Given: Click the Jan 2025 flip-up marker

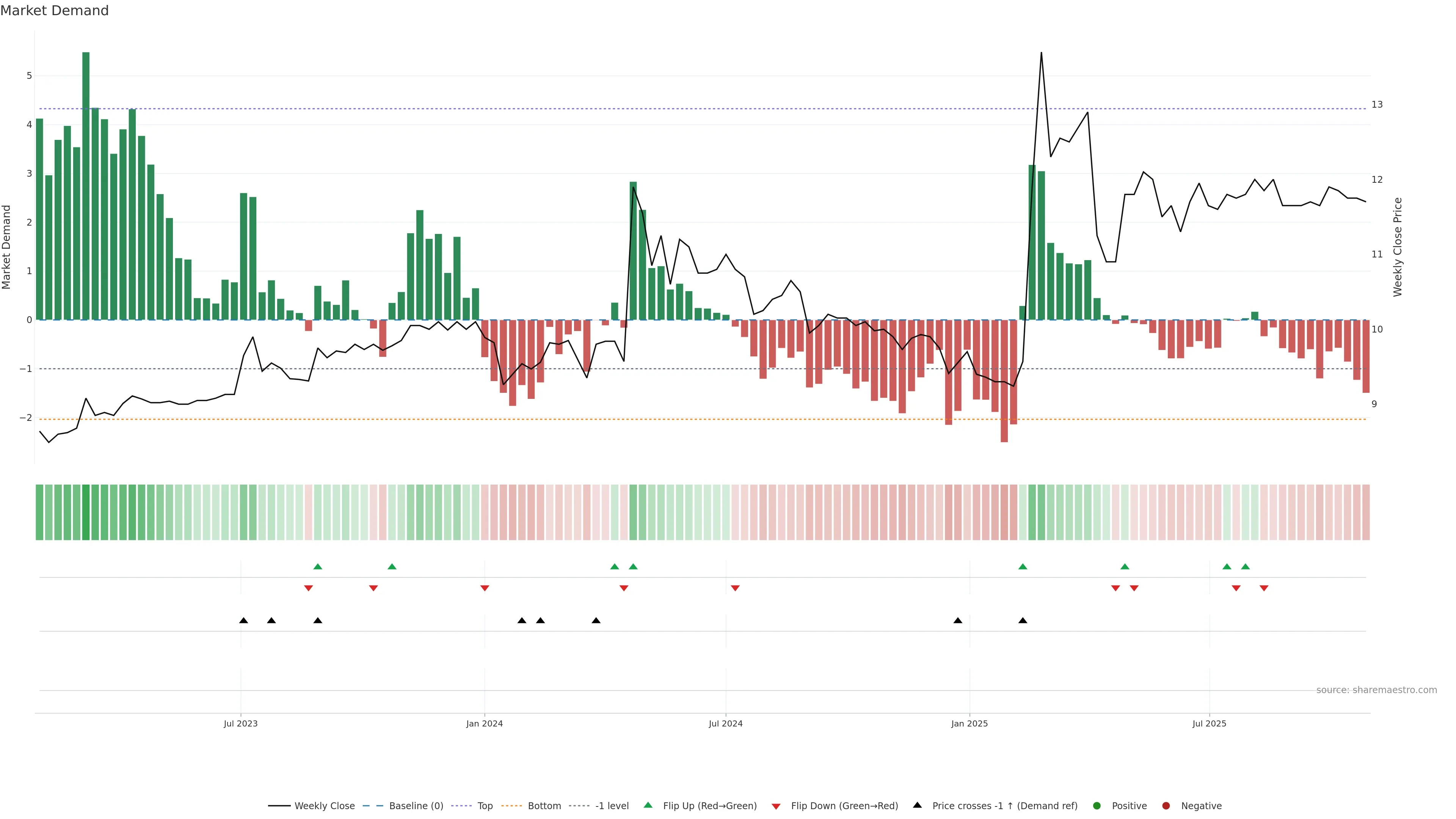Looking at the screenshot, I should tap(1023, 566).
